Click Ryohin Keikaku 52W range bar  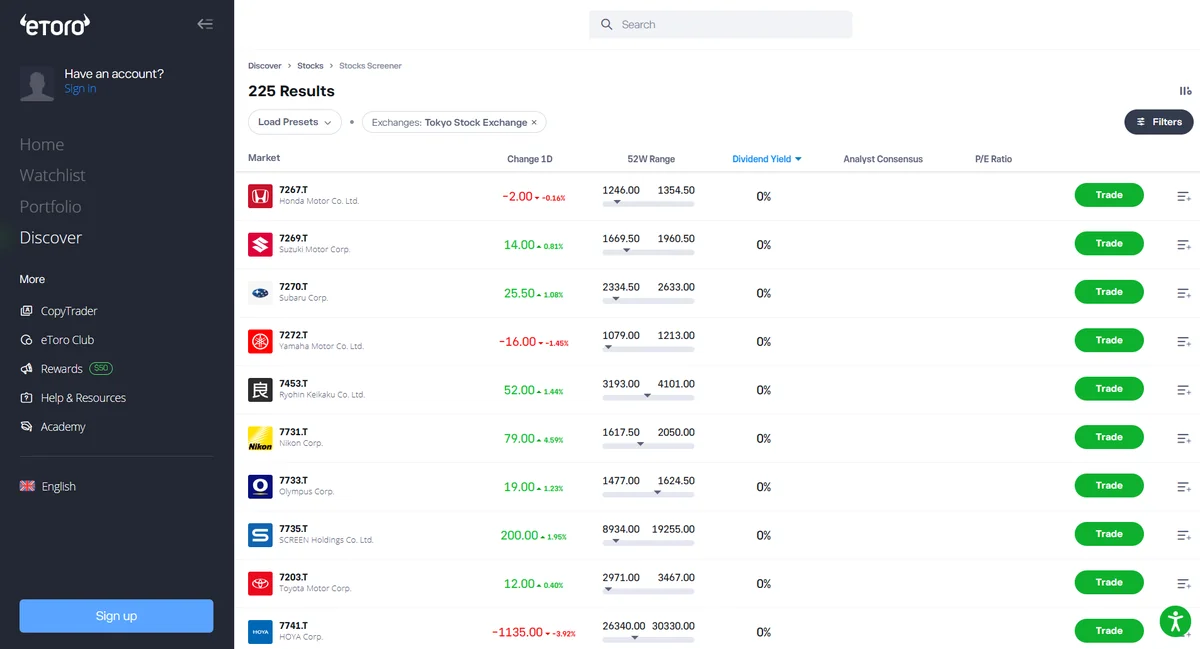tap(648, 397)
